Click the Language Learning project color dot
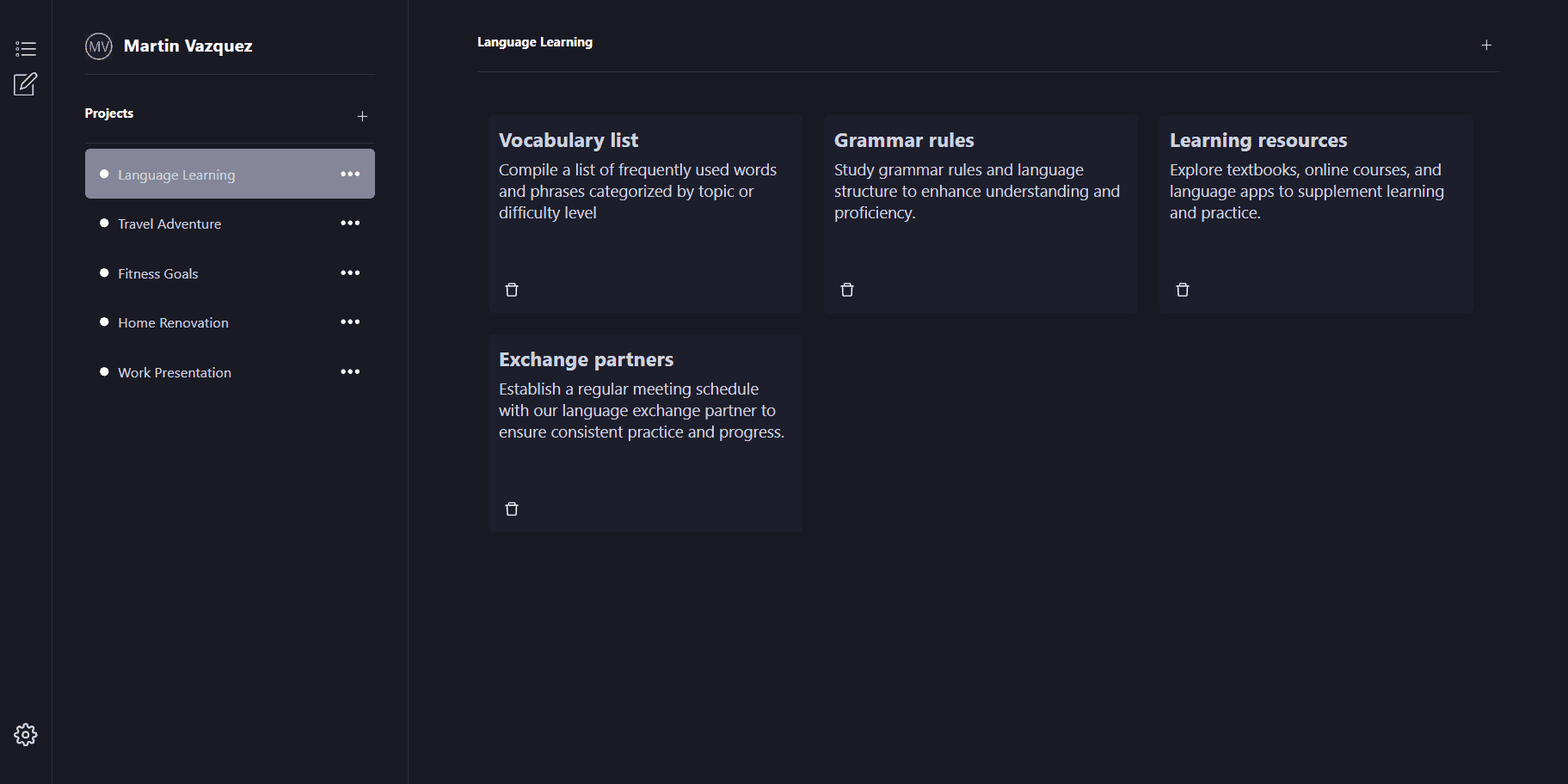Viewport: 1568px width, 784px height. pyautogui.click(x=103, y=174)
